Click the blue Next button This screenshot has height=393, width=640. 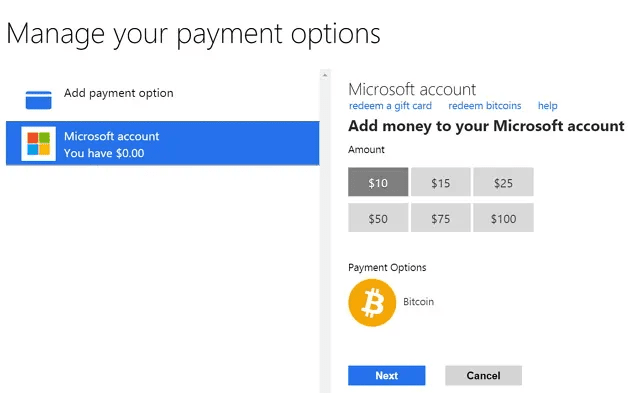pyautogui.click(x=387, y=375)
